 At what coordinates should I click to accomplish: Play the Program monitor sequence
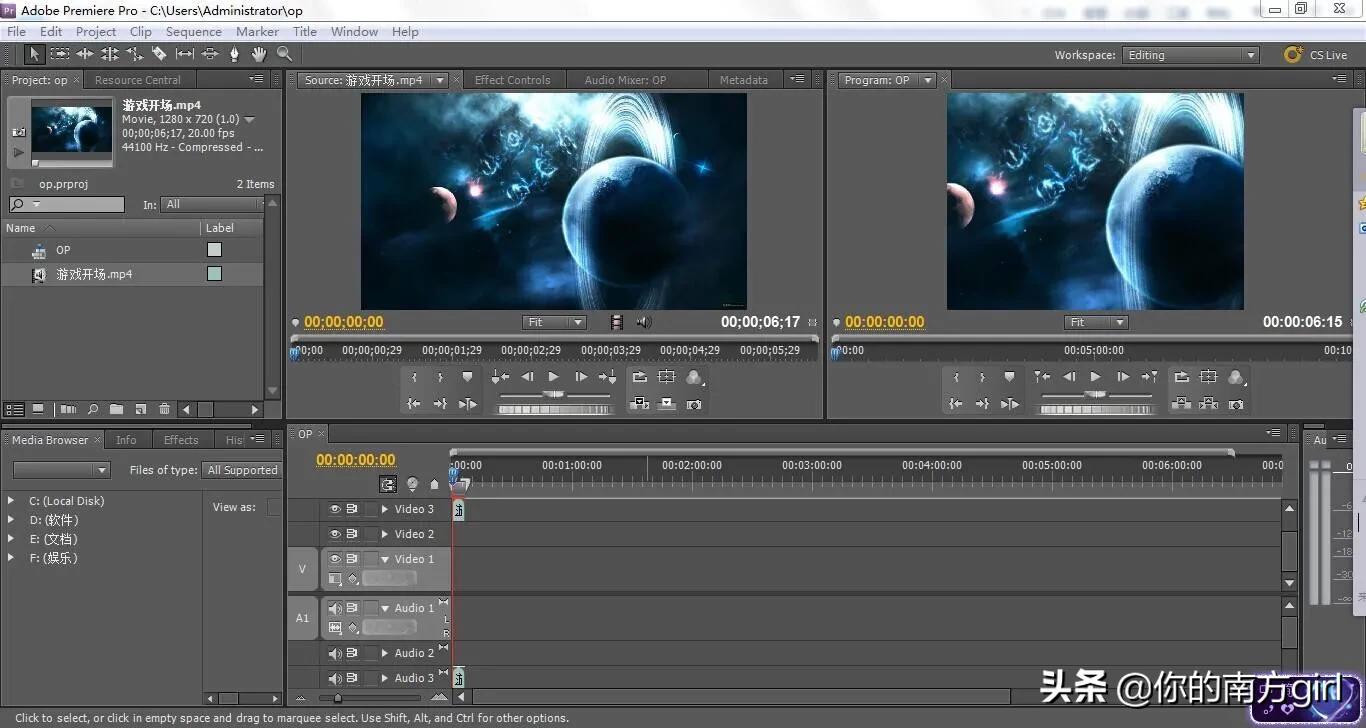point(1095,377)
